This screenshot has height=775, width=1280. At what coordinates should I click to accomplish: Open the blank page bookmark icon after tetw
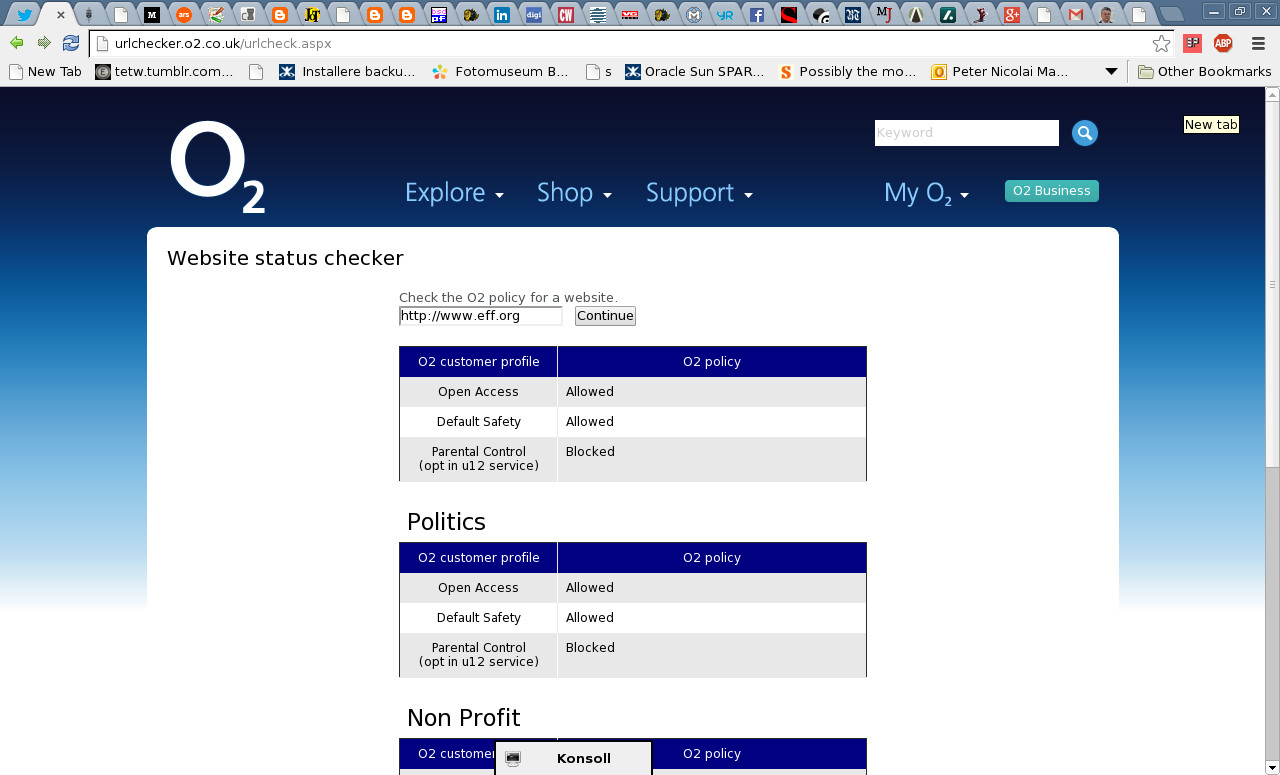pos(256,72)
